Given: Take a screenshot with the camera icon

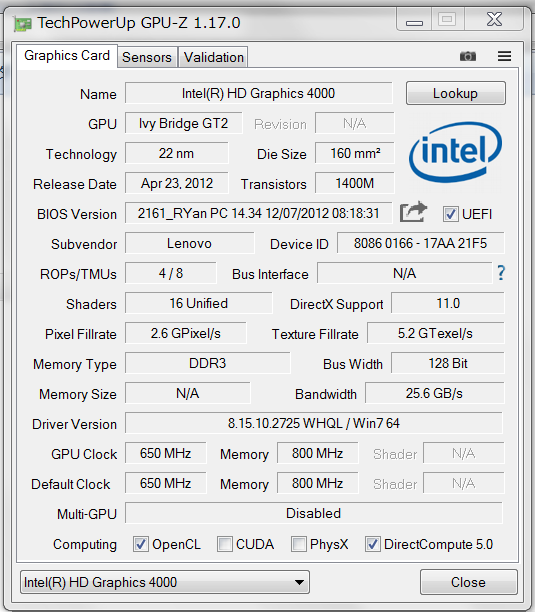Looking at the screenshot, I should pyautogui.click(x=467, y=56).
